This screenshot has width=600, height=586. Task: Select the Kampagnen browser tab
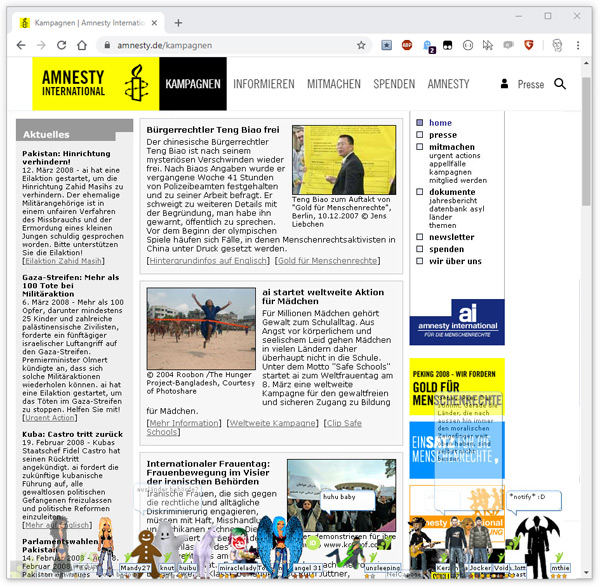[89, 23]
